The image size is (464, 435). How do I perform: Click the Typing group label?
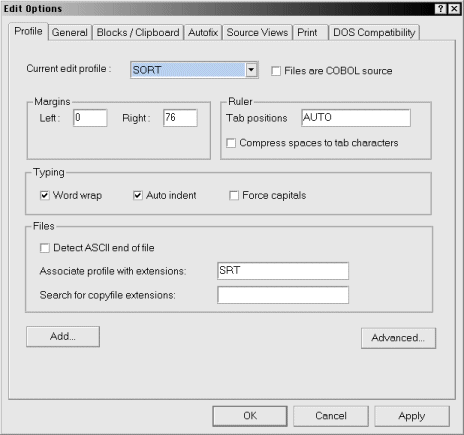click(49, 172)
